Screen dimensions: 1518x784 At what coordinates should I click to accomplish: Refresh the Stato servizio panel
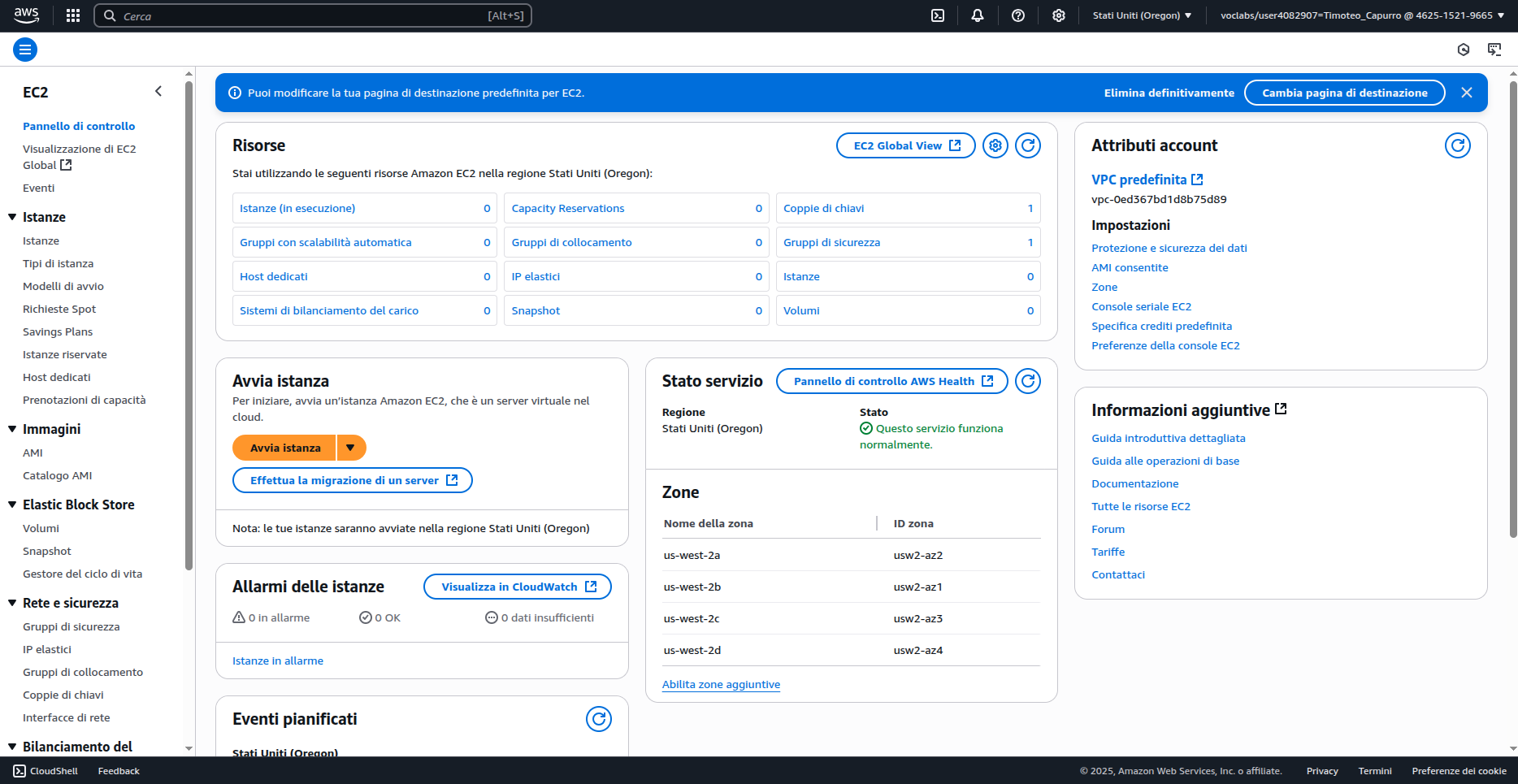pos(1028,381)
